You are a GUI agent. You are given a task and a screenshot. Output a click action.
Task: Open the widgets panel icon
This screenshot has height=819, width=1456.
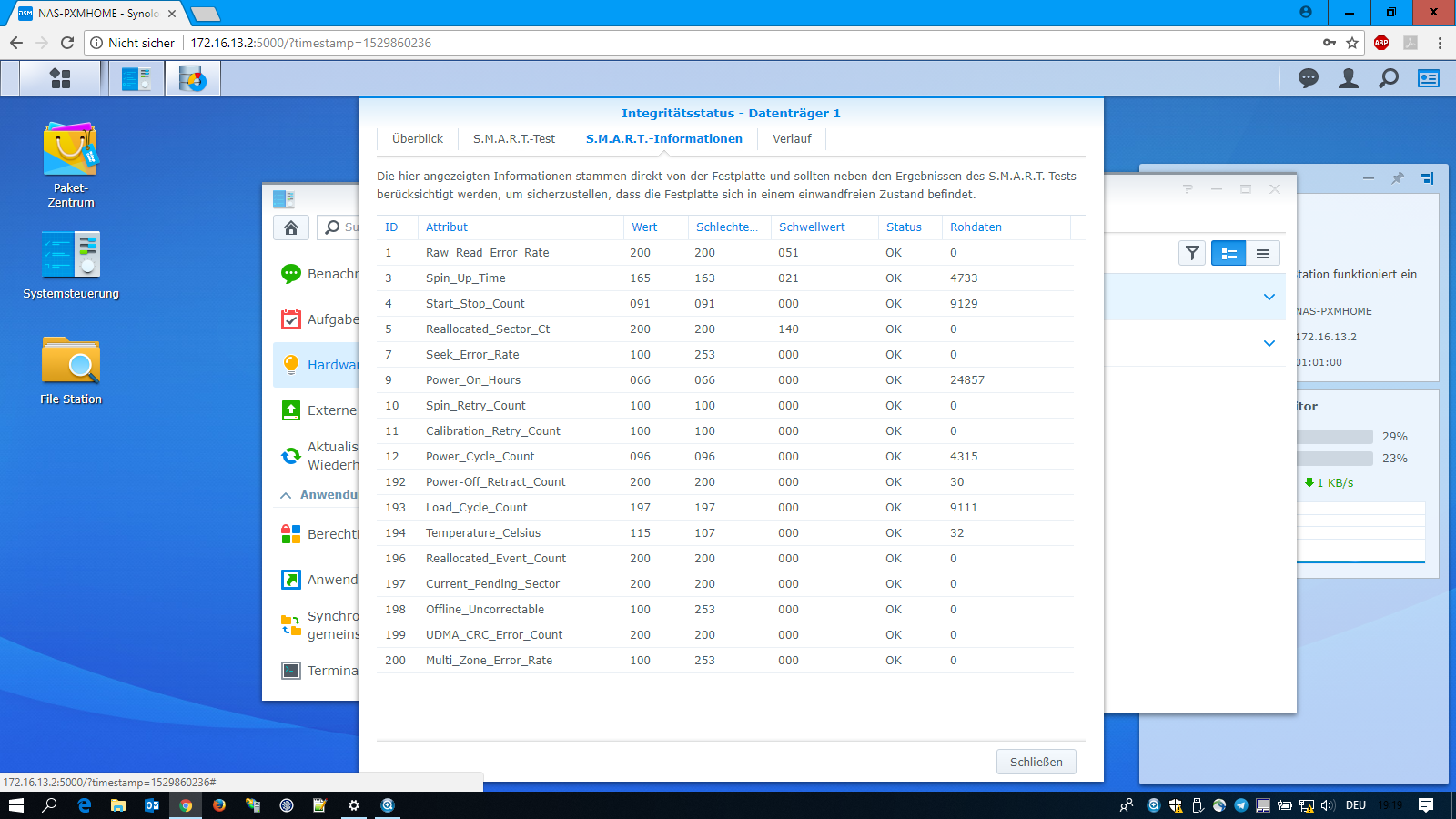point(1429,79)
